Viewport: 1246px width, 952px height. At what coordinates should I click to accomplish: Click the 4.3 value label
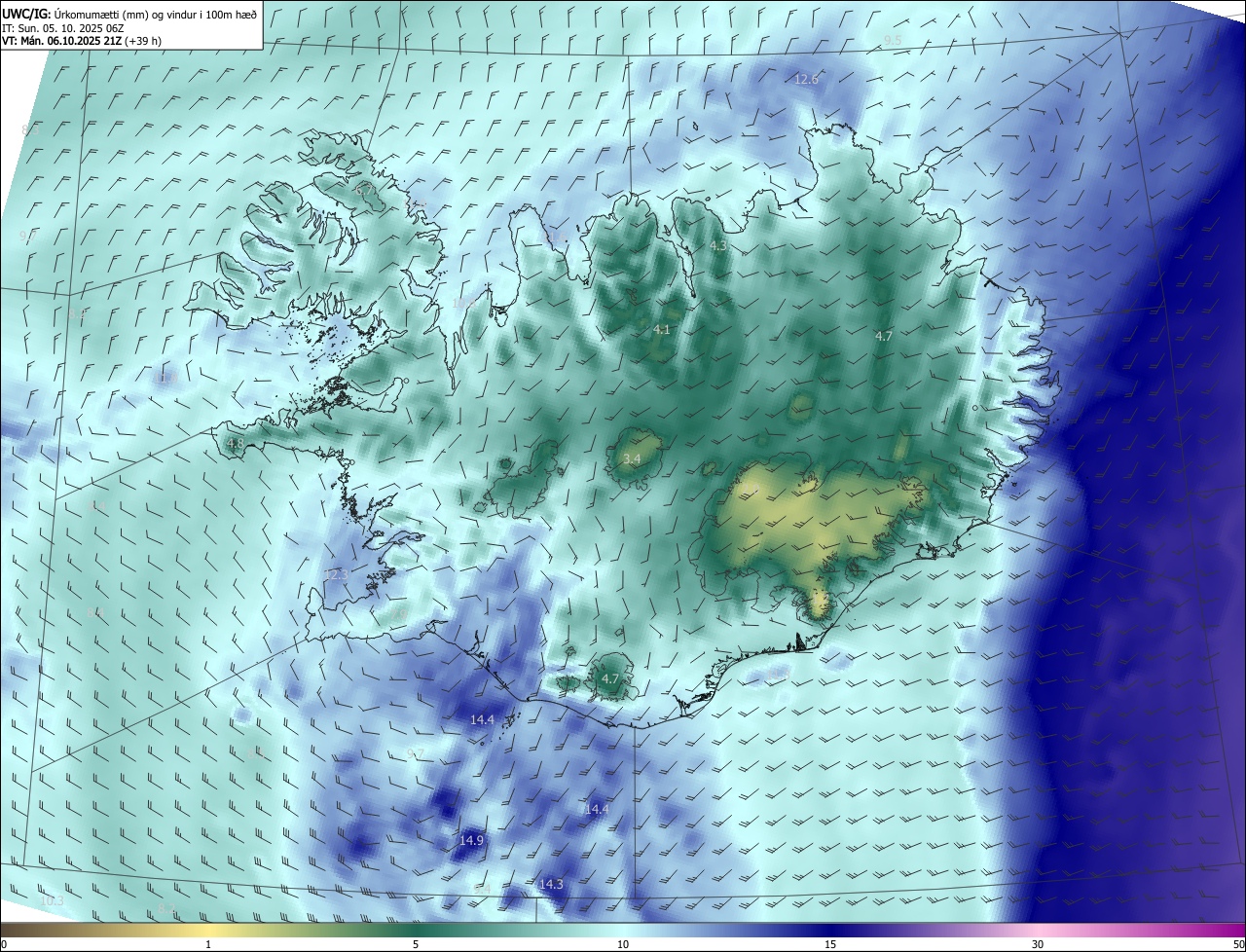tap(718, 246)
